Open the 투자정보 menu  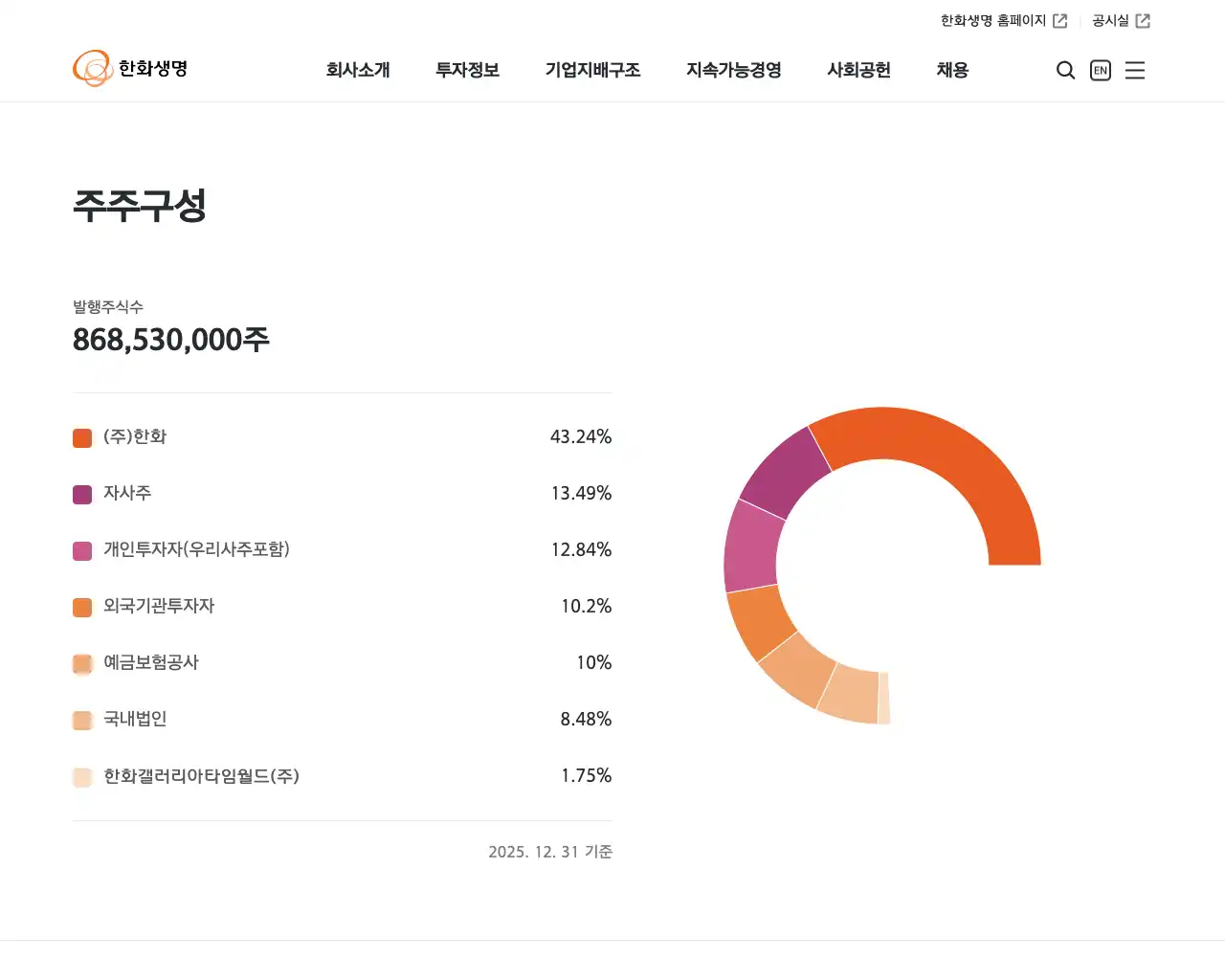(x=466, y=70)
